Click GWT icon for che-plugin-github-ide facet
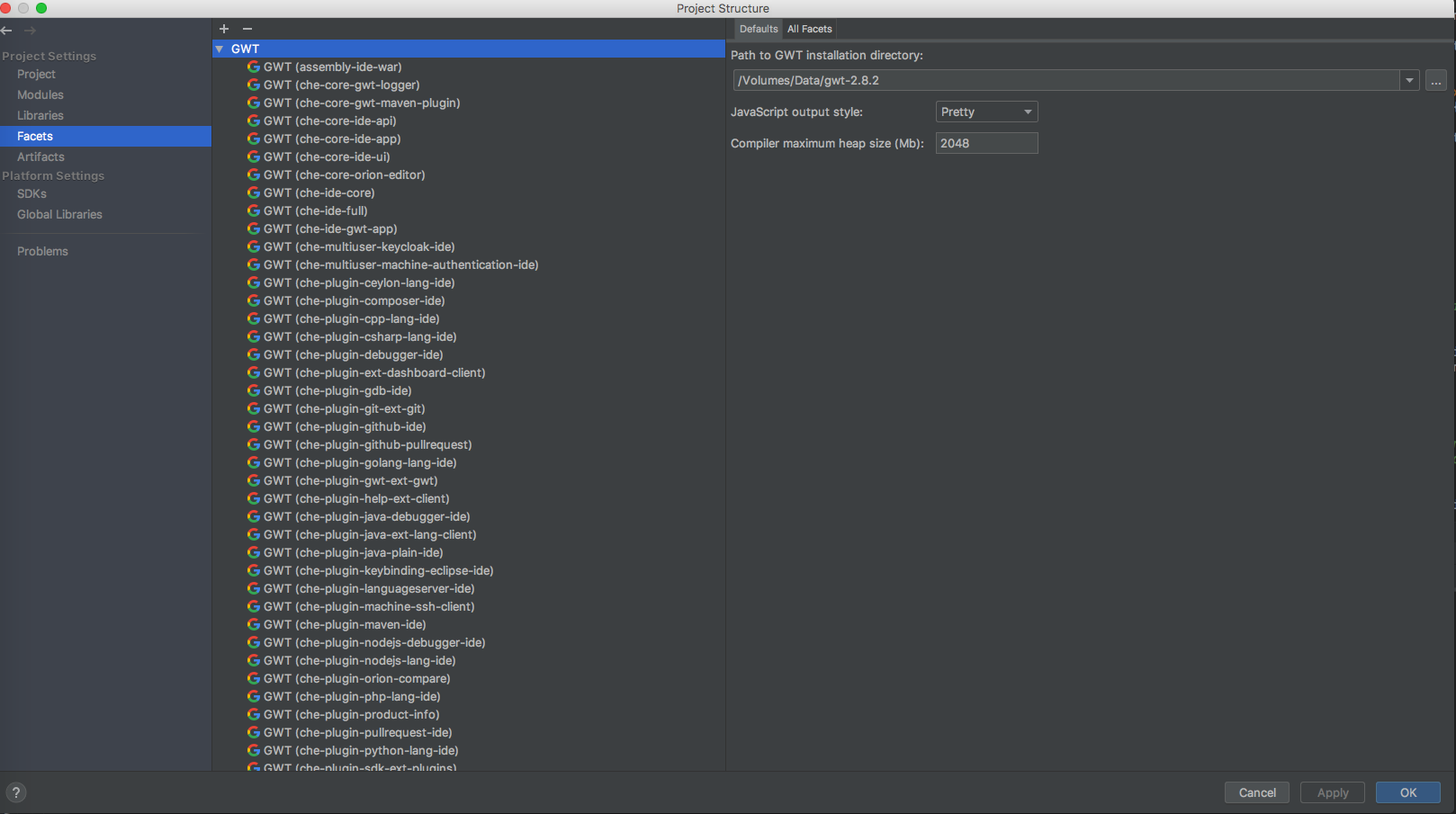The image size is (1456, 814). 254,426
